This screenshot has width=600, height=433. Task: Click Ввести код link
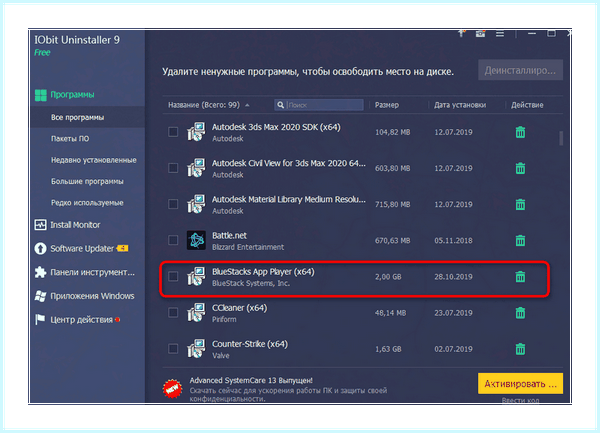(x=520, y=400)
